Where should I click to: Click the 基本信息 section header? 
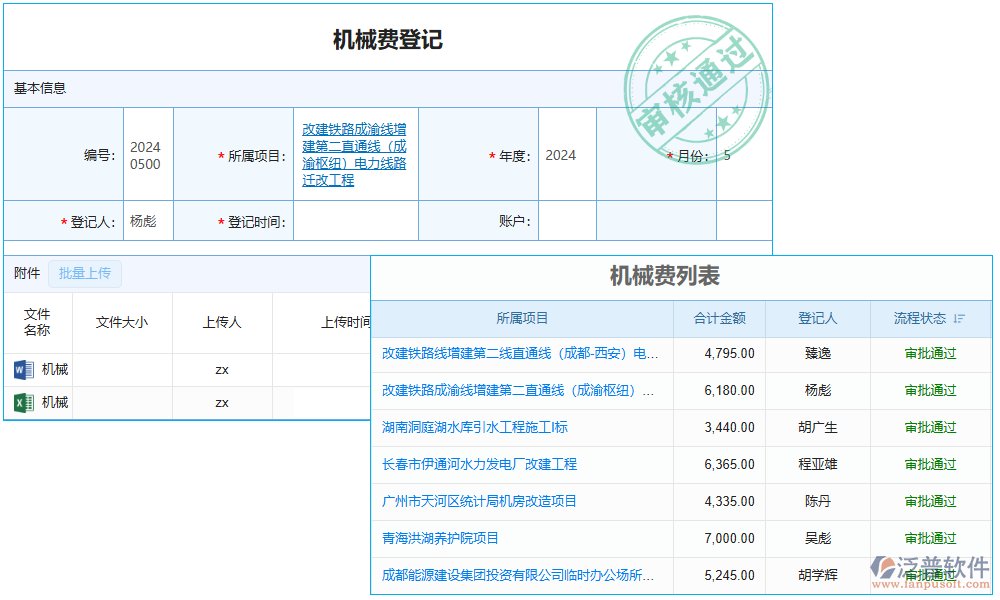[40, 88]
